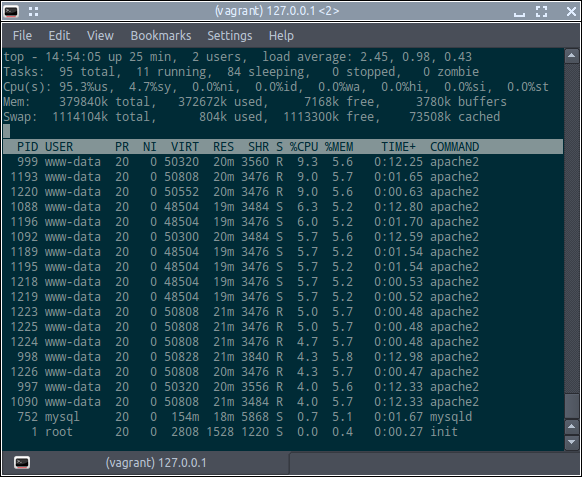
Task: Click the grid dots icon in title bar
Action: (x=33, y=12)
